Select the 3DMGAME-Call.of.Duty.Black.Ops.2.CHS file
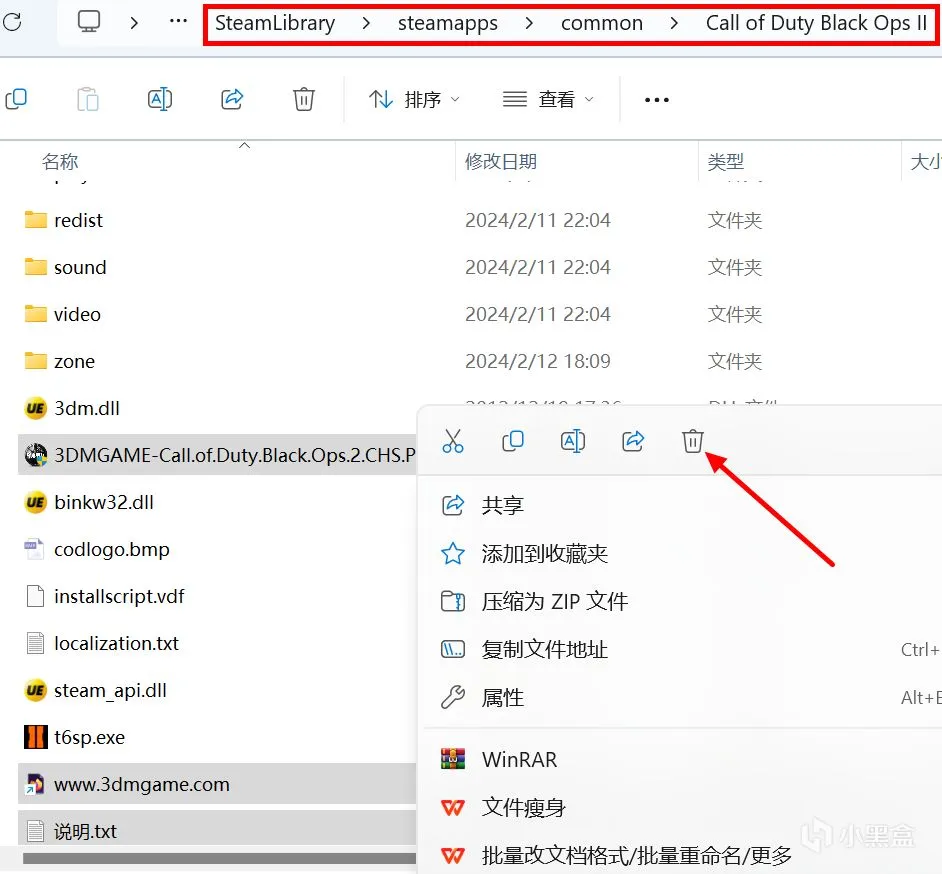The width and height of the screenshot is (942, 874). coord(216,455)
